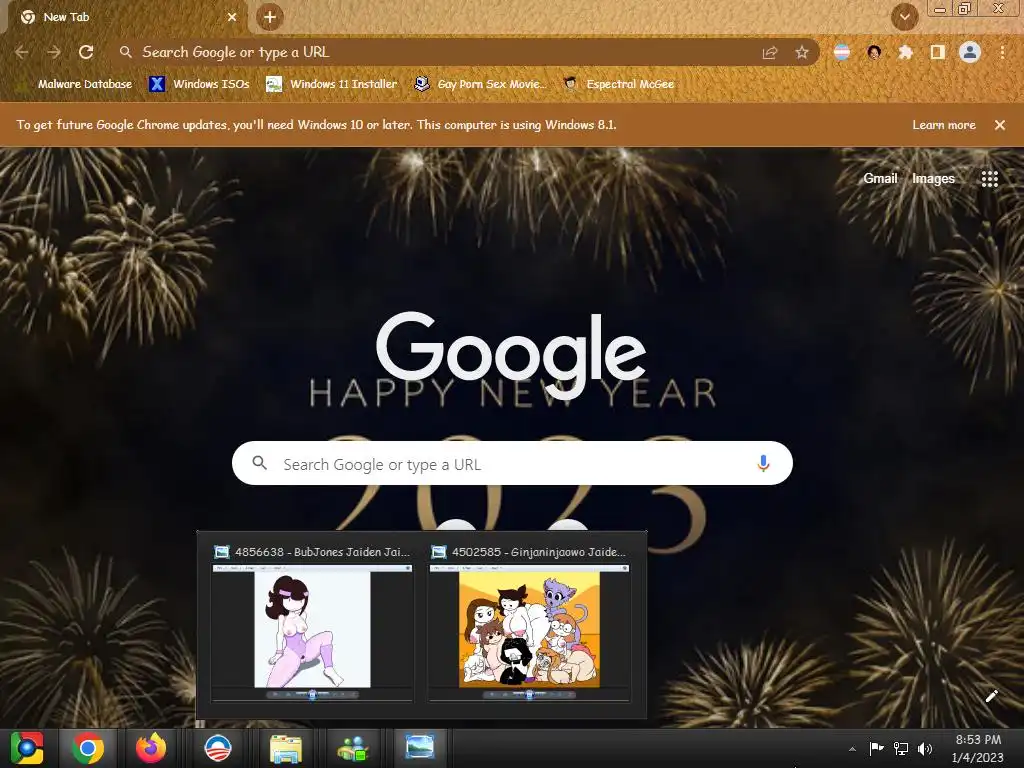This screenshot has height=768, width=1024.
Task: Close the New Tab tab
Action: point(232,17)
